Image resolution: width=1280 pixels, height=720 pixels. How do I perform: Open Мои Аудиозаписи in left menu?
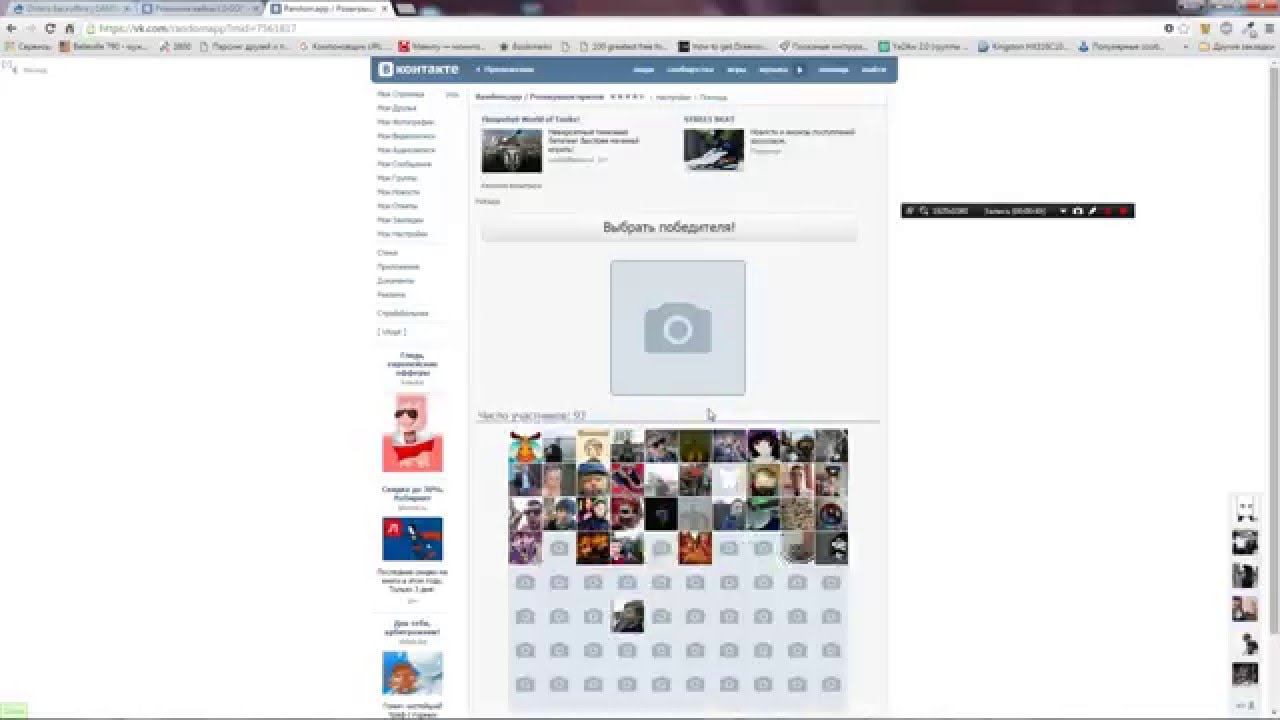coord(406,150)
